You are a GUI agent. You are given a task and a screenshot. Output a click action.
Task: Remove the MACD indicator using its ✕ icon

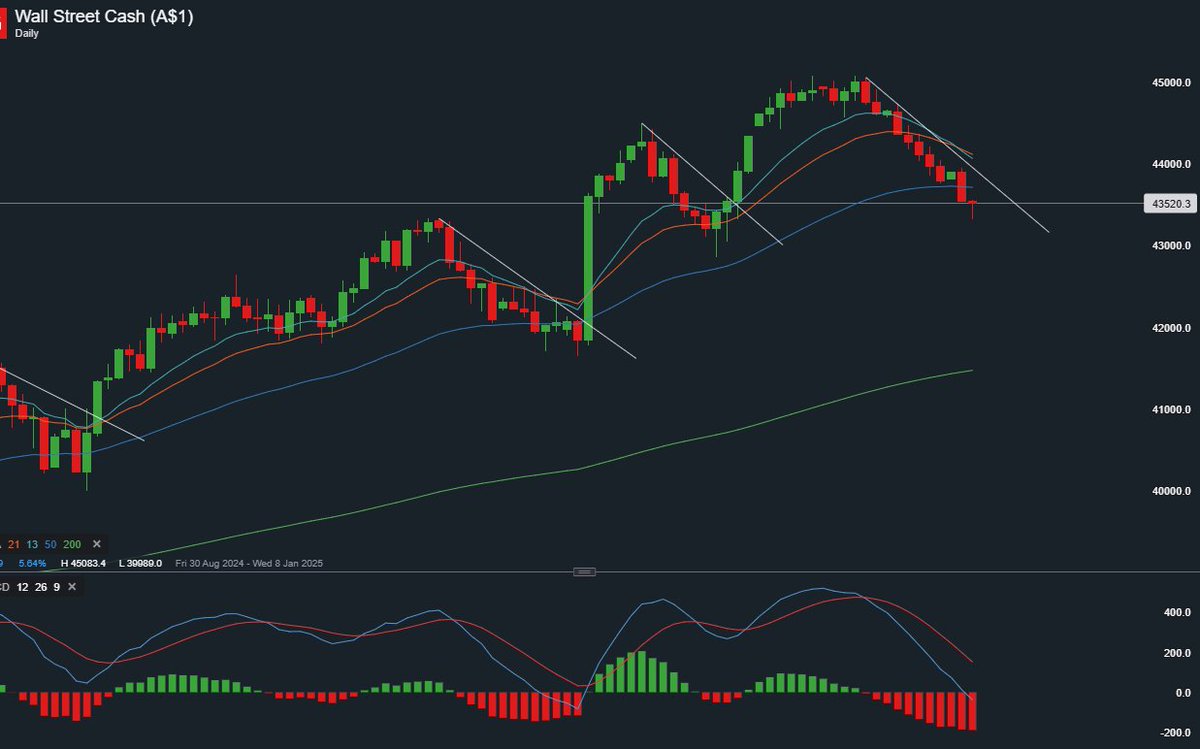pos(70,587)
